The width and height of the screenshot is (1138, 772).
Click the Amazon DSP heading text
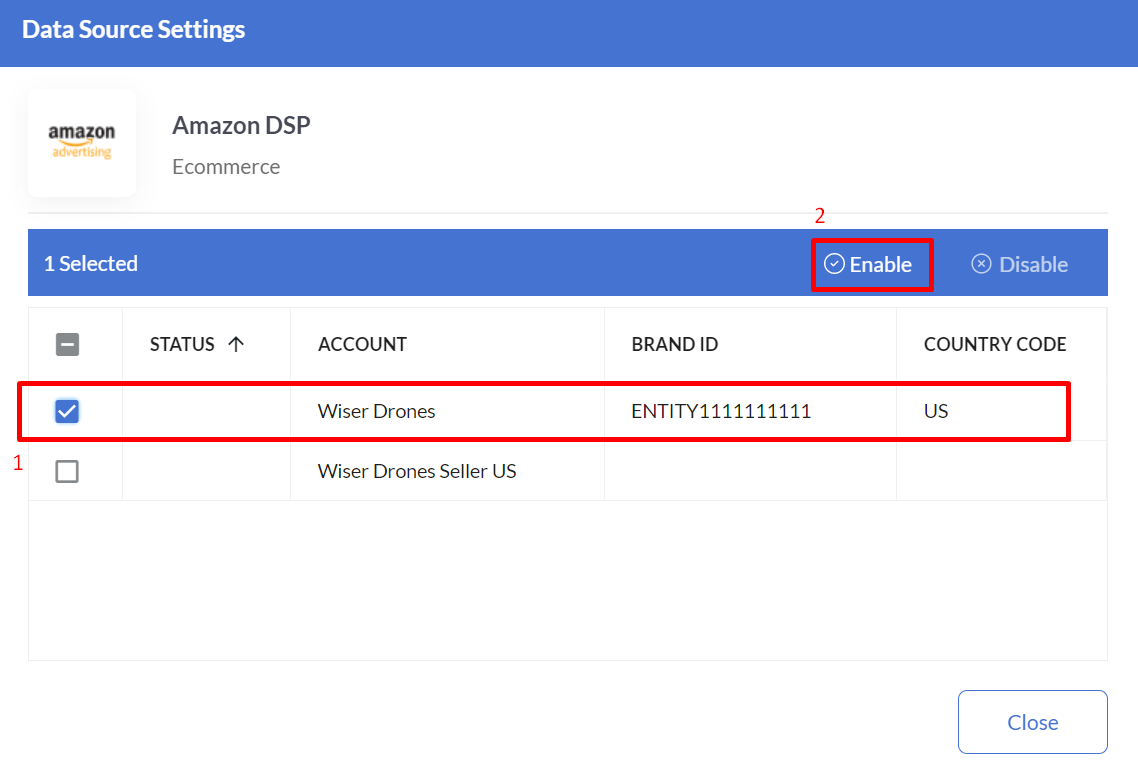pyautogui.click(x=241, y=125)
